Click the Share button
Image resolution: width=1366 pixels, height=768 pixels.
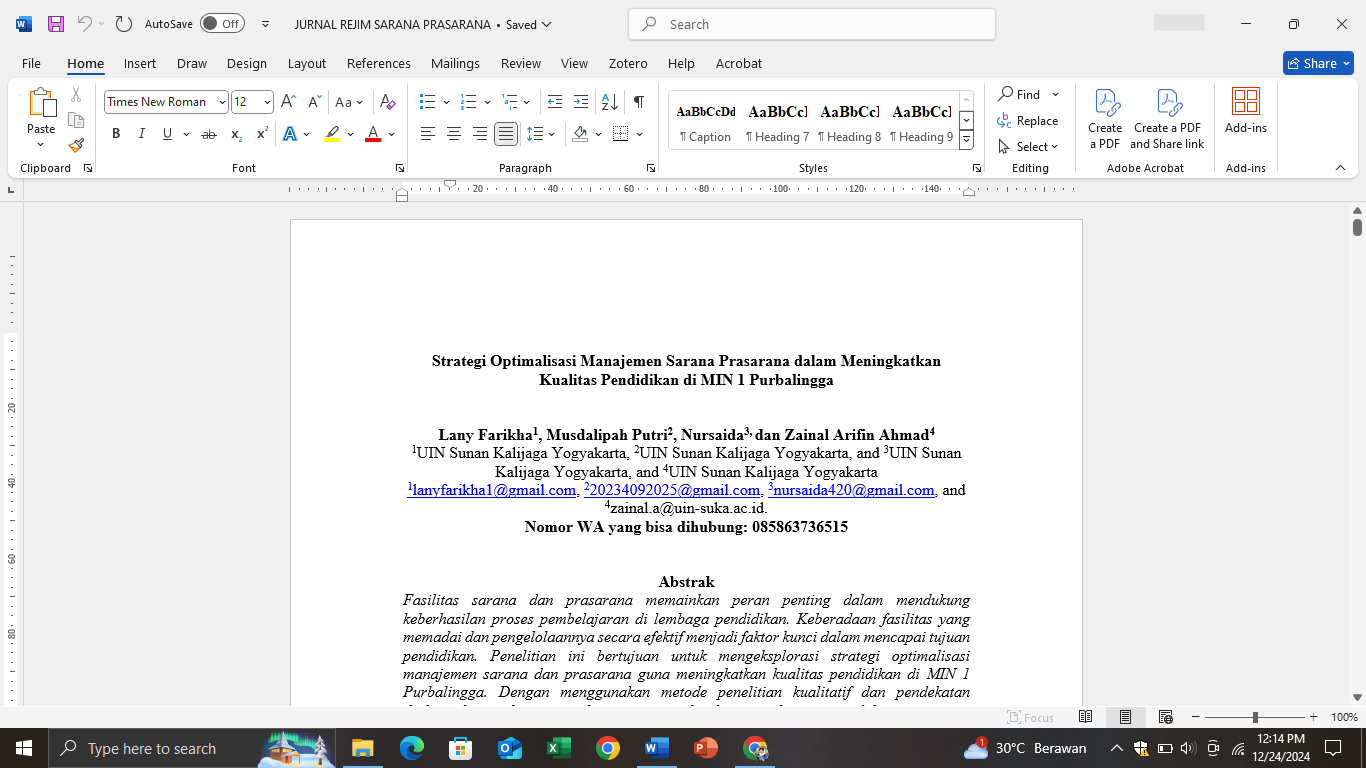[x=1318, y=63]
